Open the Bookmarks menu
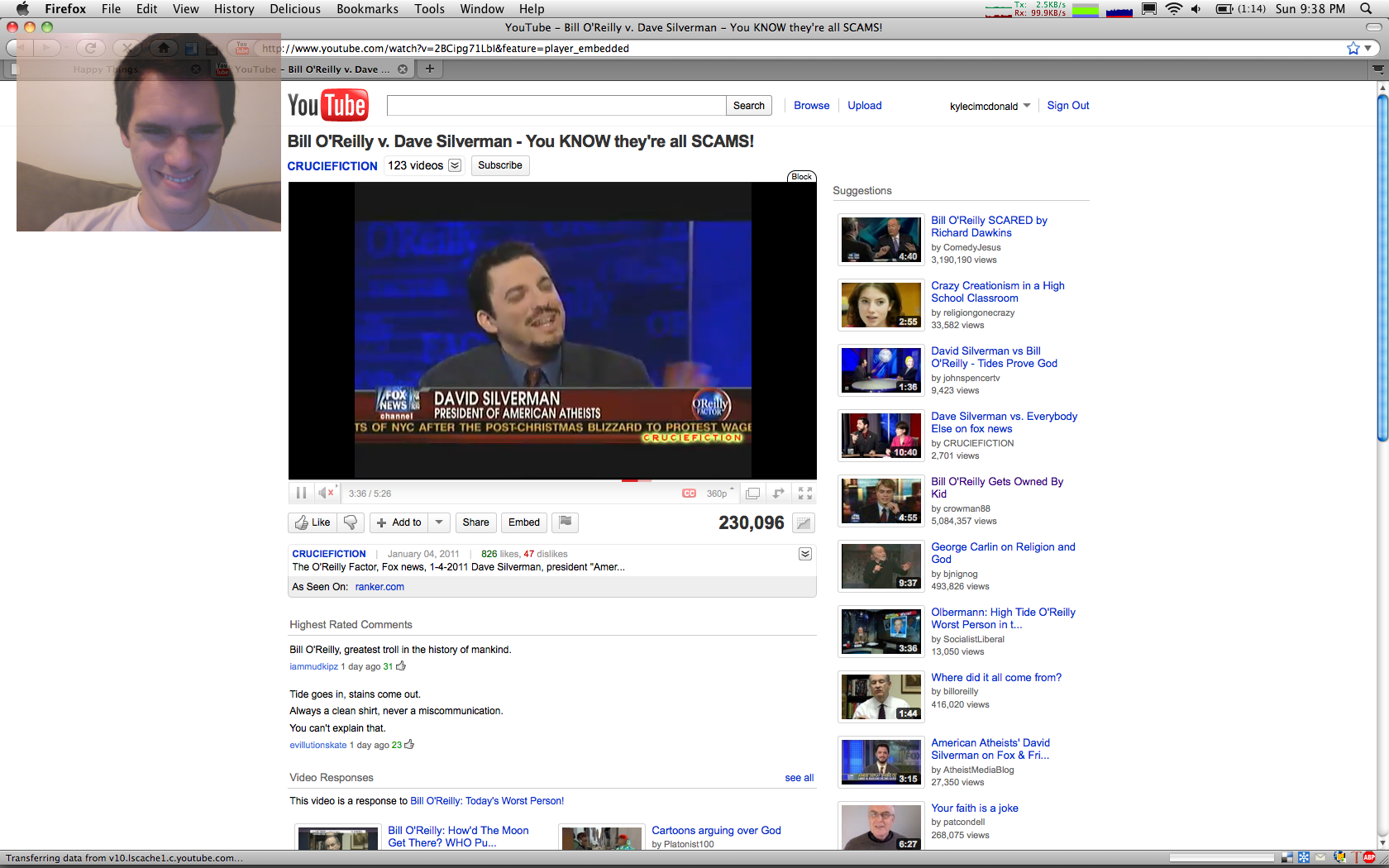 click(367, 9)
